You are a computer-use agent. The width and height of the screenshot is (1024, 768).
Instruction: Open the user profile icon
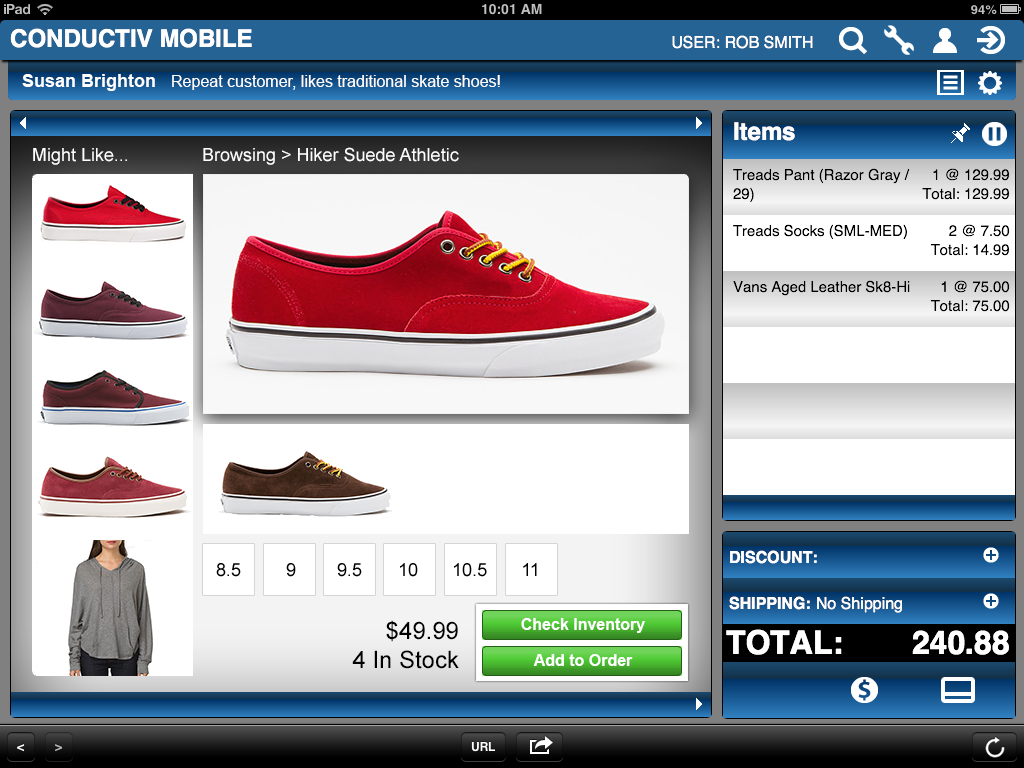pyautogui.click(x=944, y=41)
